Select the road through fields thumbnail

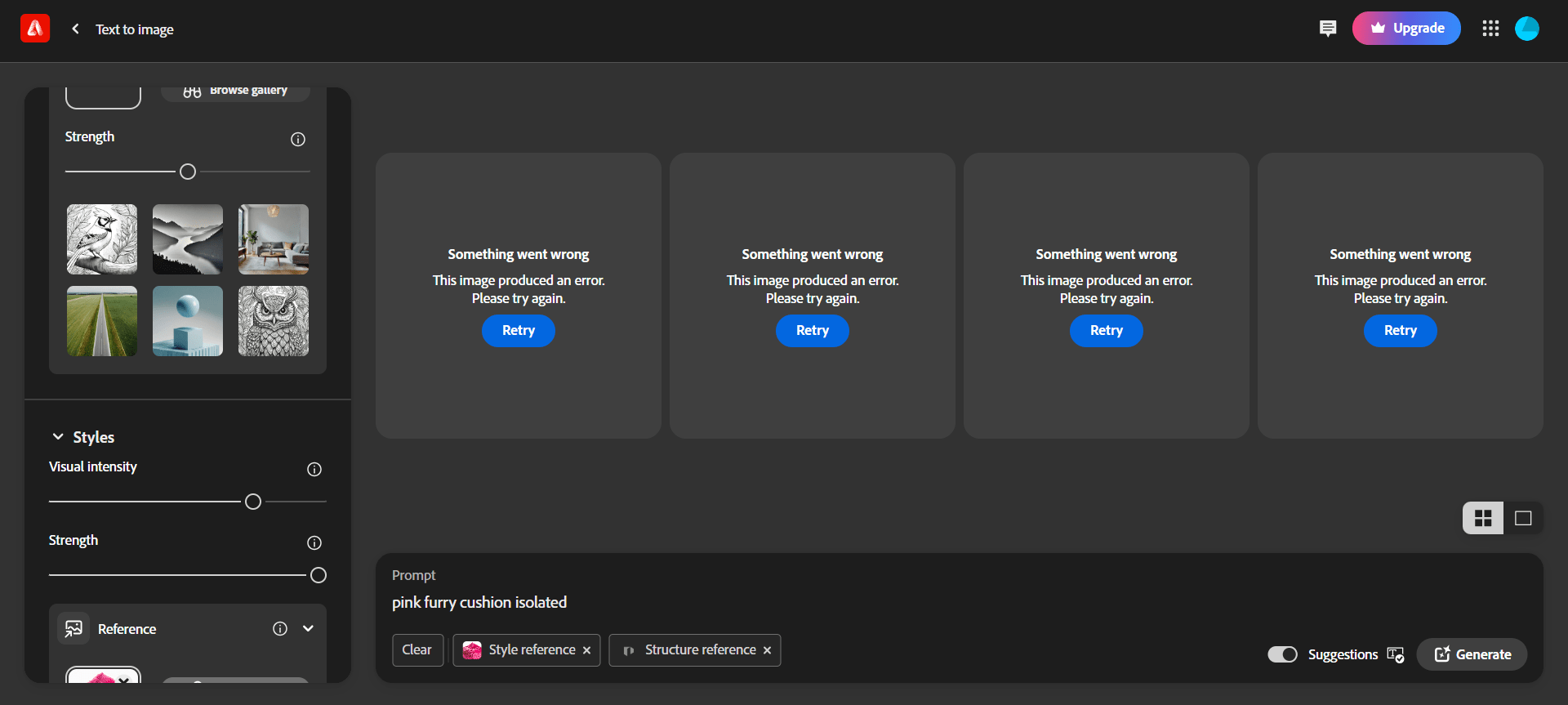[x=102, y=321]
